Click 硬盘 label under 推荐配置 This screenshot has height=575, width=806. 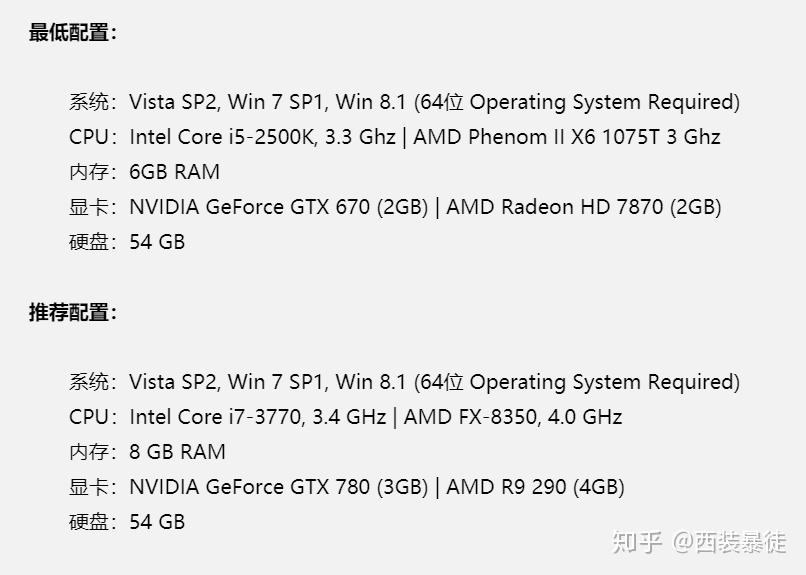88,522
